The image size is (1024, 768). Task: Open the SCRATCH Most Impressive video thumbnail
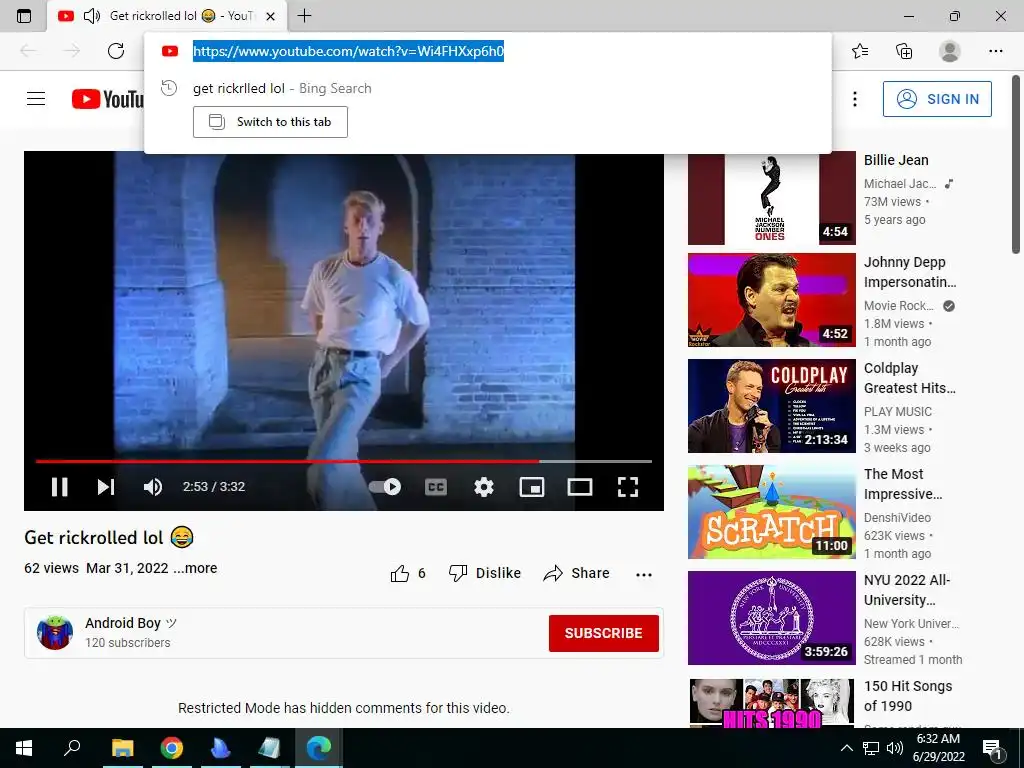click(x=771, y=511)
